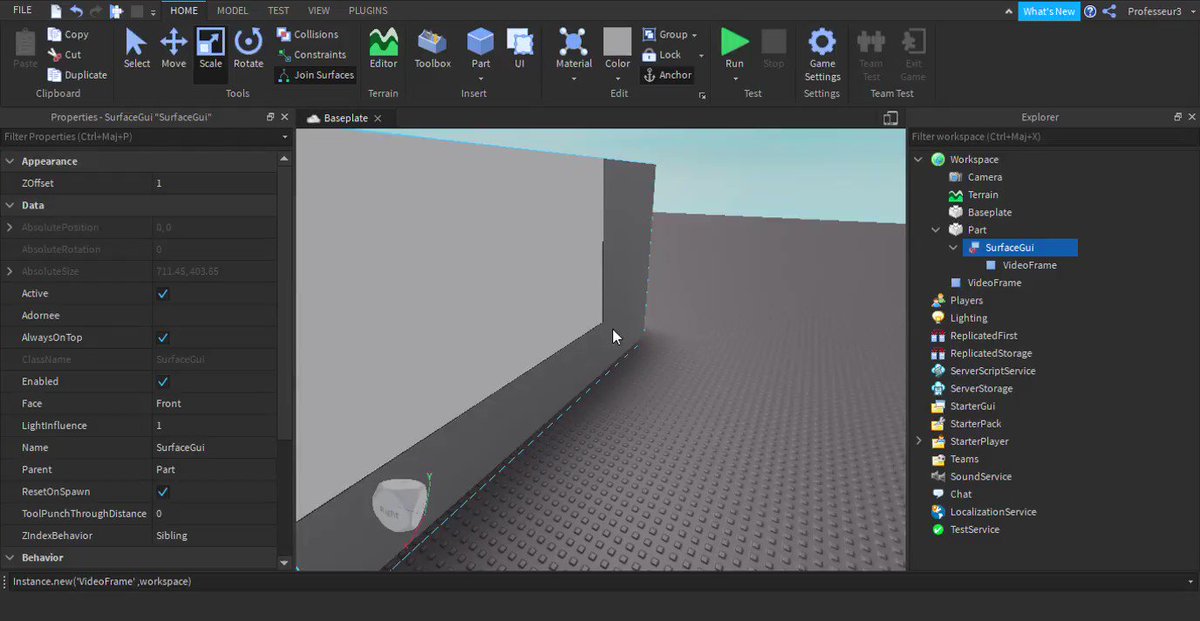This screenshot has height=621, width=1200.
Task: Expand the StarterPlayer node
Action: tap(919, 441)
